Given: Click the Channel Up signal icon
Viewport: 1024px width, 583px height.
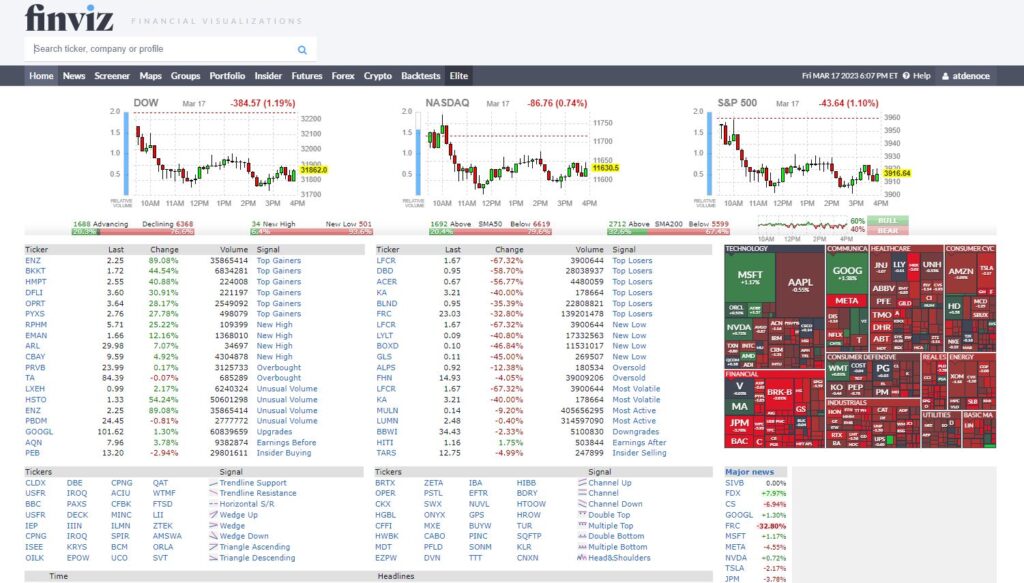Looking at the screenshot, I should [582, 482].
